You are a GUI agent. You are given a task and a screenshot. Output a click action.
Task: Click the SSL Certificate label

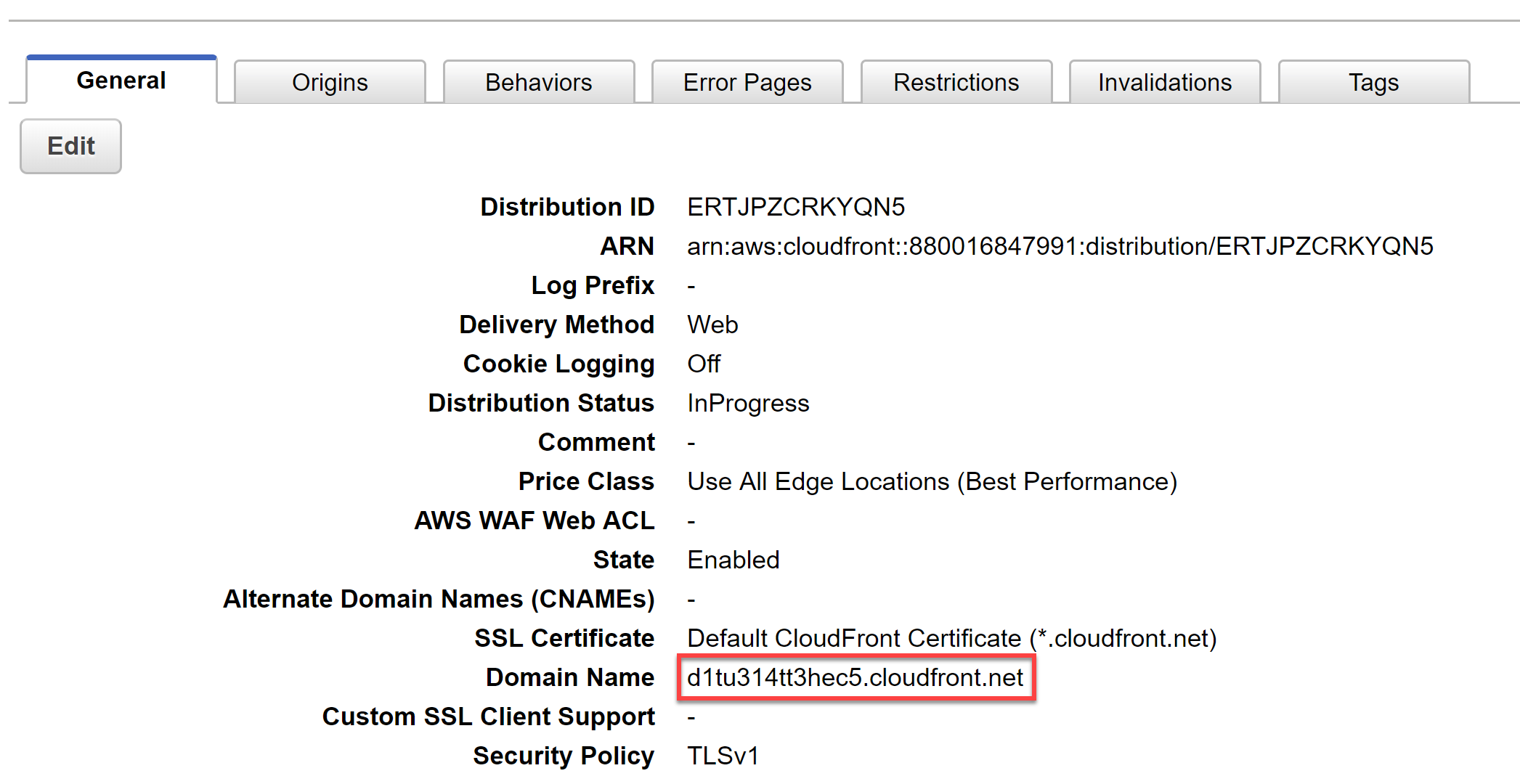564,638
